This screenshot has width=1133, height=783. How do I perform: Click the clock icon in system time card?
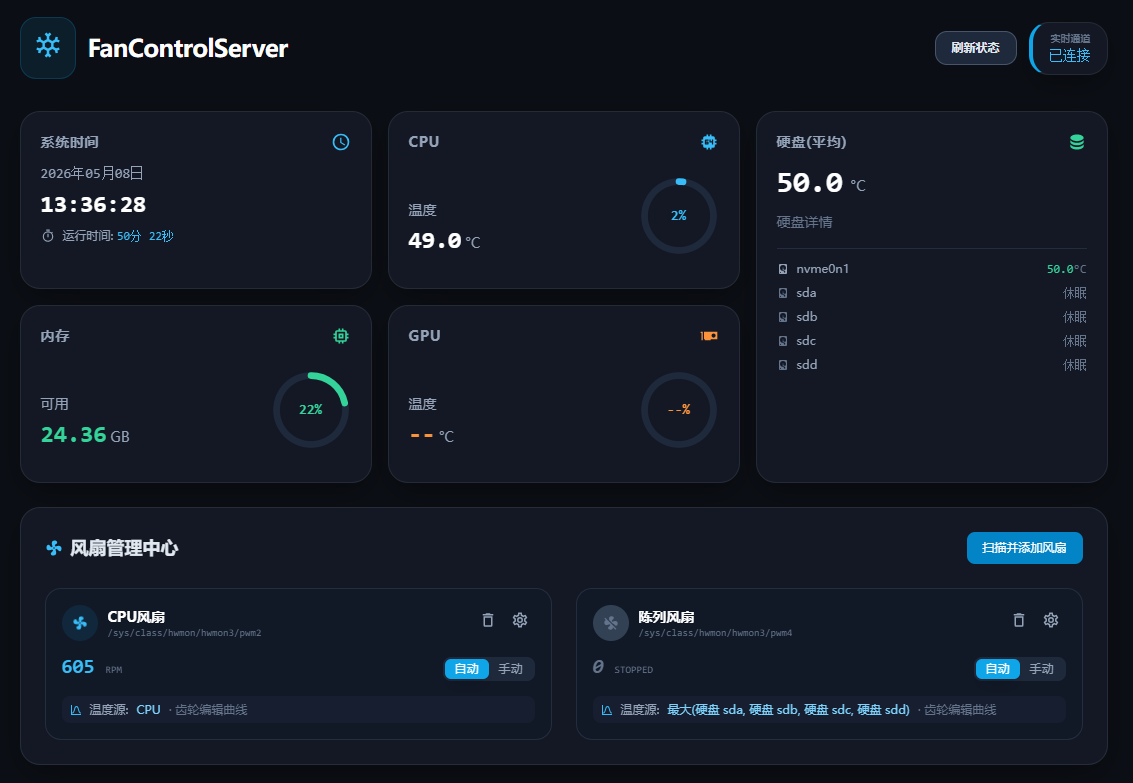coord(341,142)
